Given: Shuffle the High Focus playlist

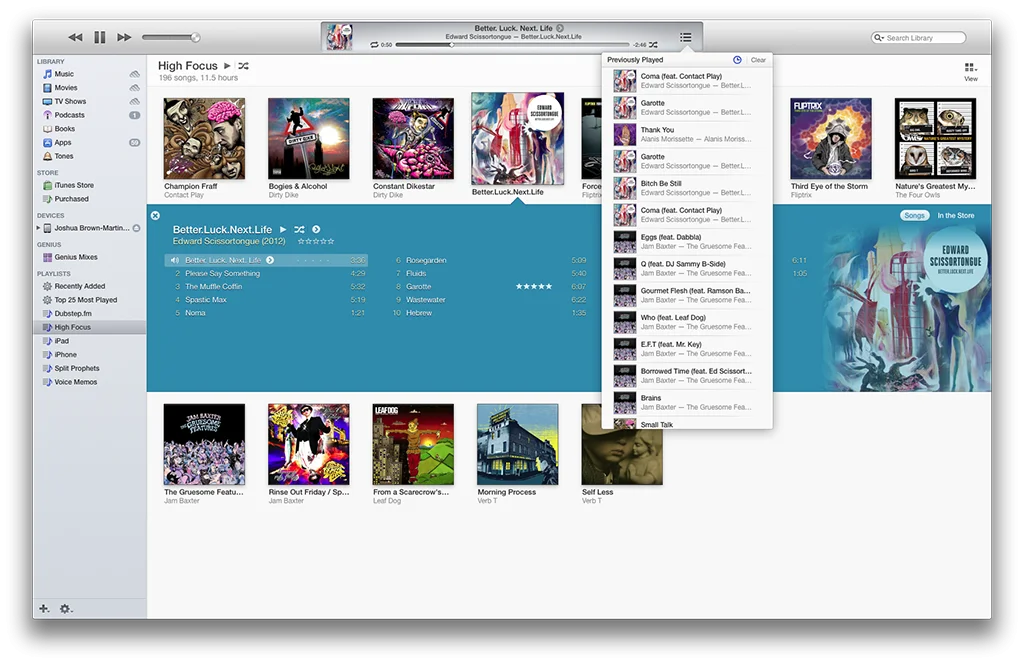Looking at the screenshot, I should pyautogui.click(x=244, y=66).
